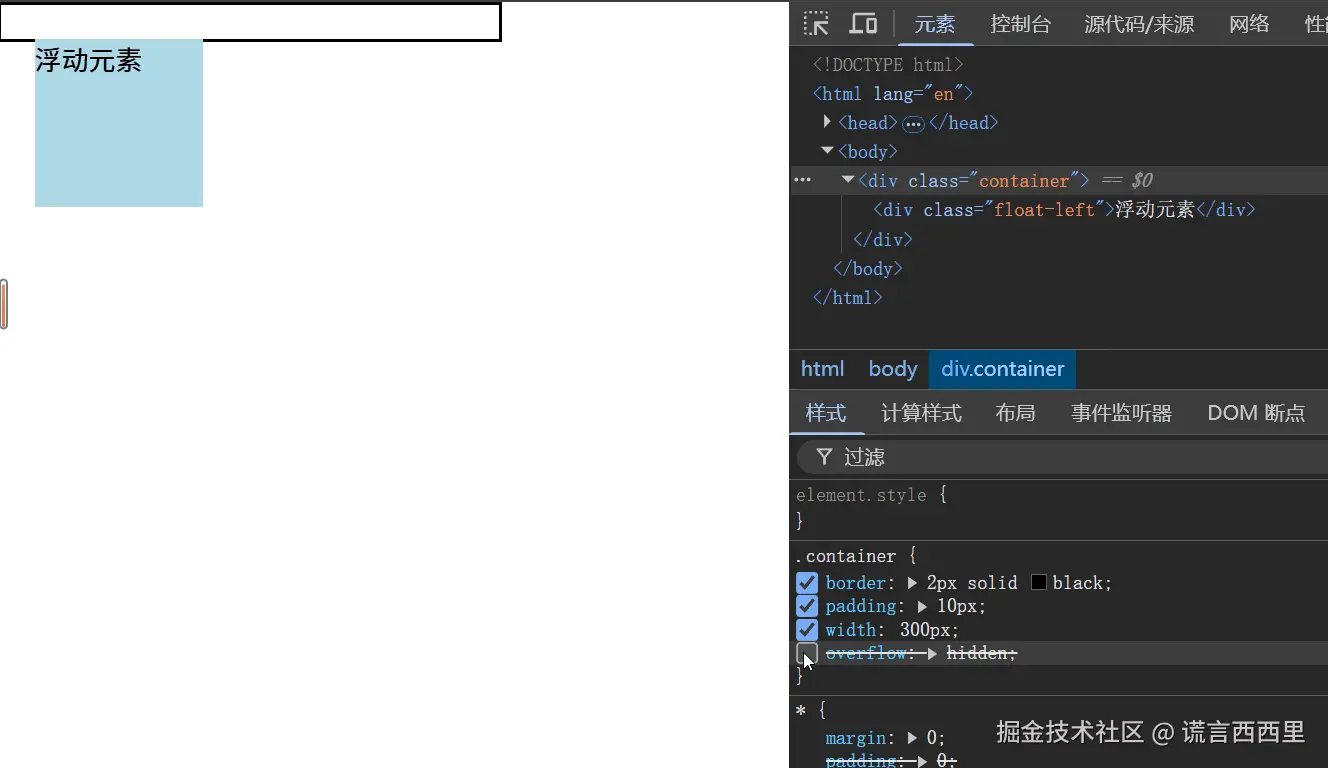Toggle the device toolbar icon
1328x768 pixels.
tap(863, 24)
